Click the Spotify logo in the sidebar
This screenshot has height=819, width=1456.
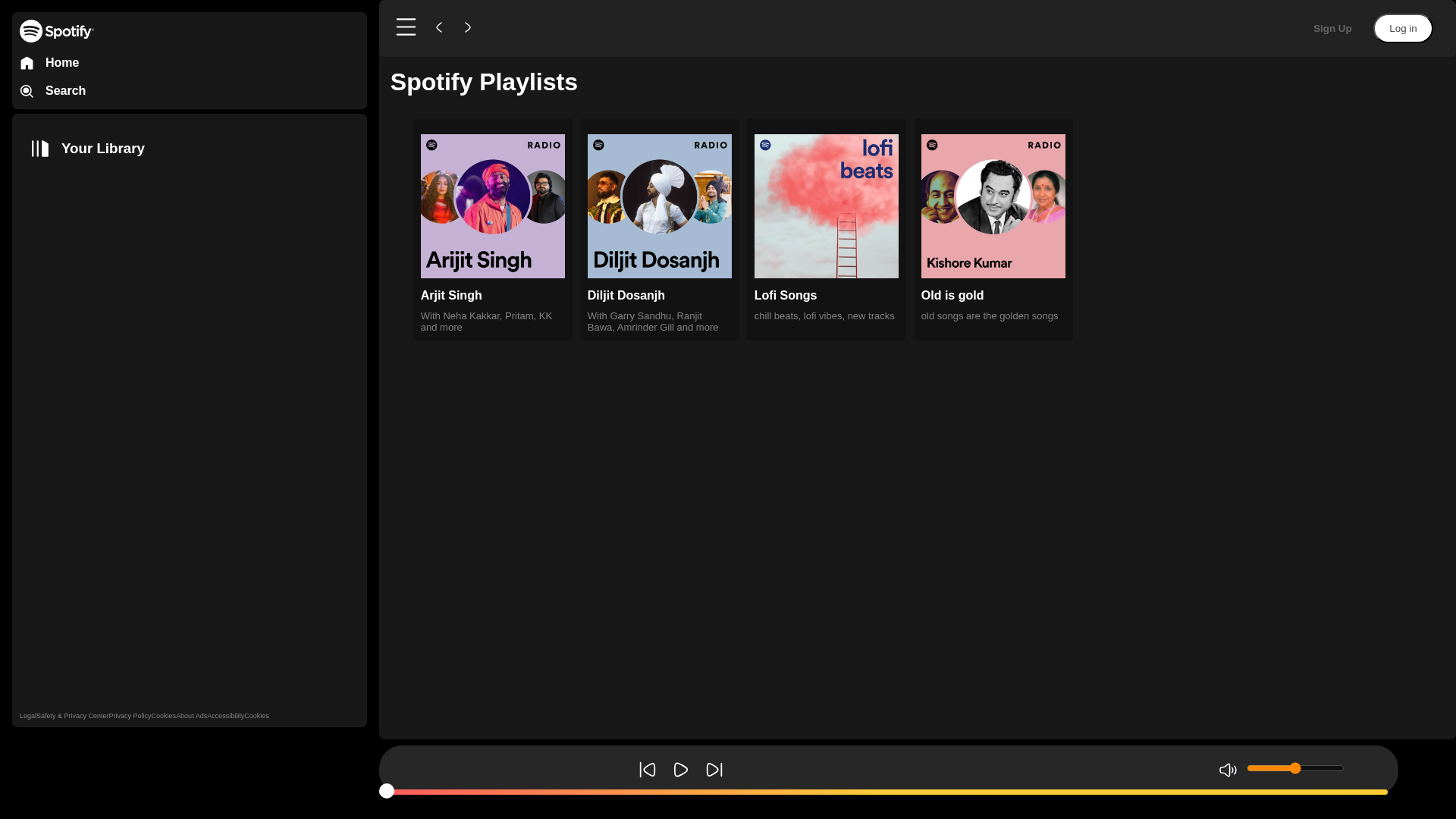pos(56,30)
